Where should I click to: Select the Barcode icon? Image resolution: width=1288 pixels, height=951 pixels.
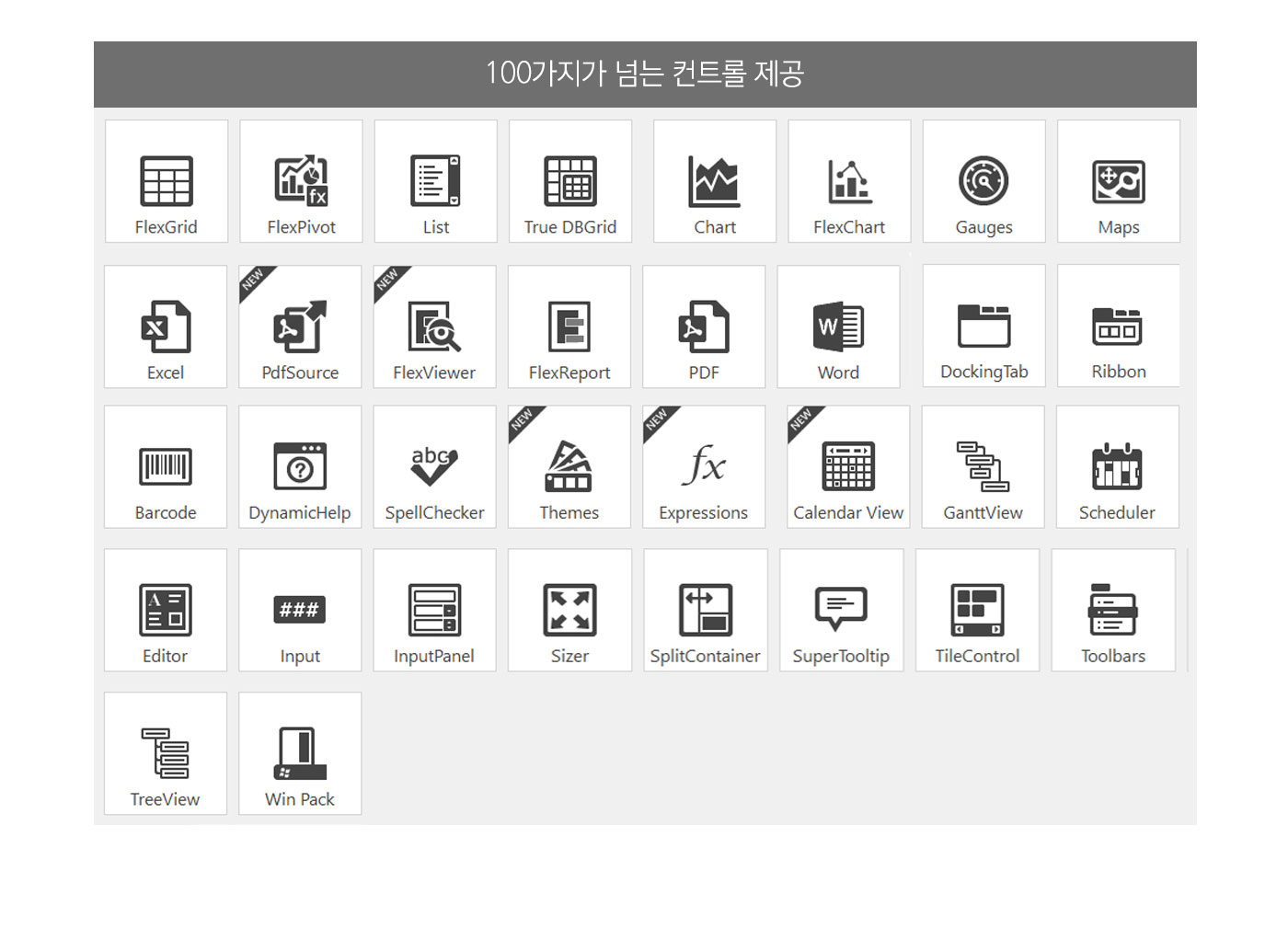tap(166, 466)
